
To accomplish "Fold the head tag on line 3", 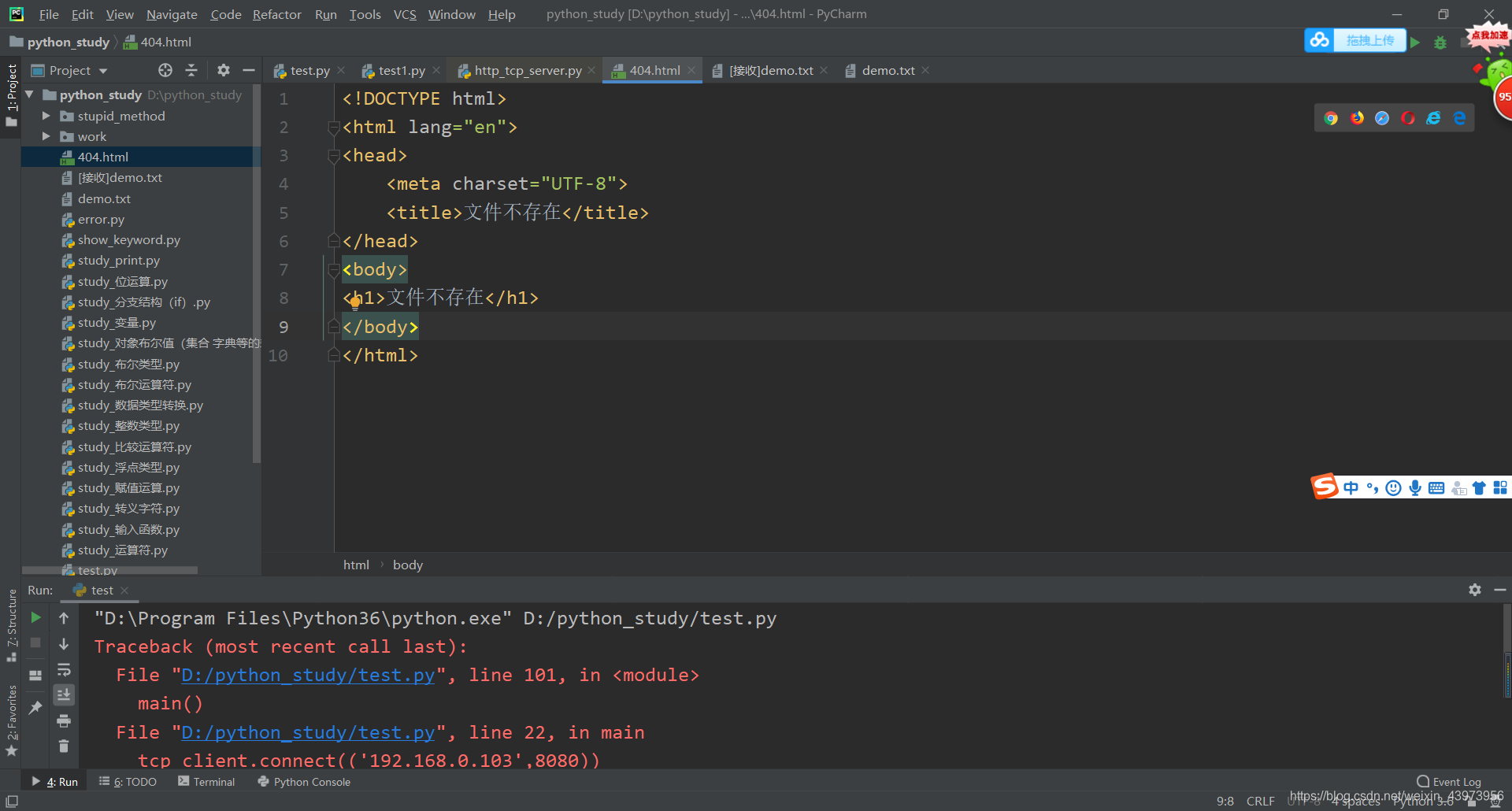I will [333, 155].
